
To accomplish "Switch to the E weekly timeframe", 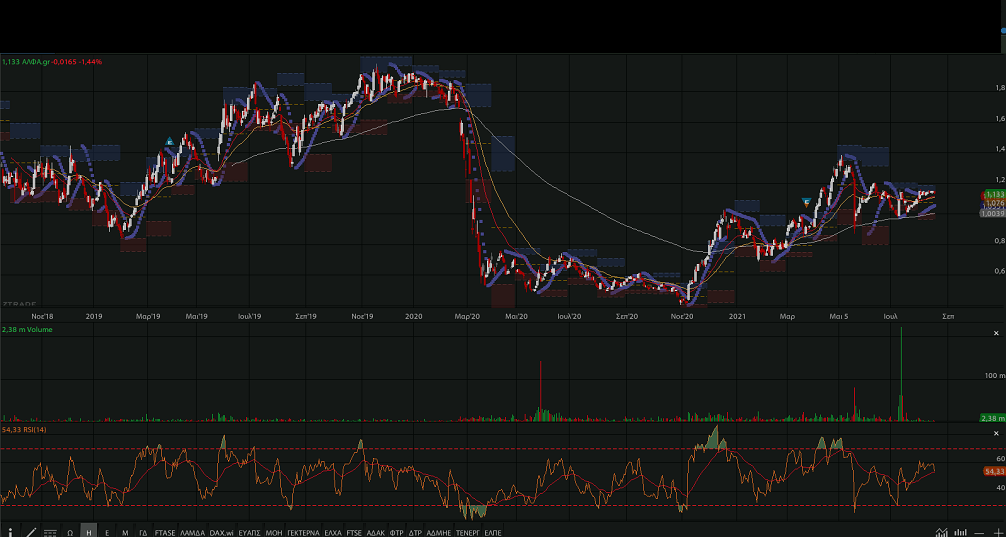I will (107, 532).
